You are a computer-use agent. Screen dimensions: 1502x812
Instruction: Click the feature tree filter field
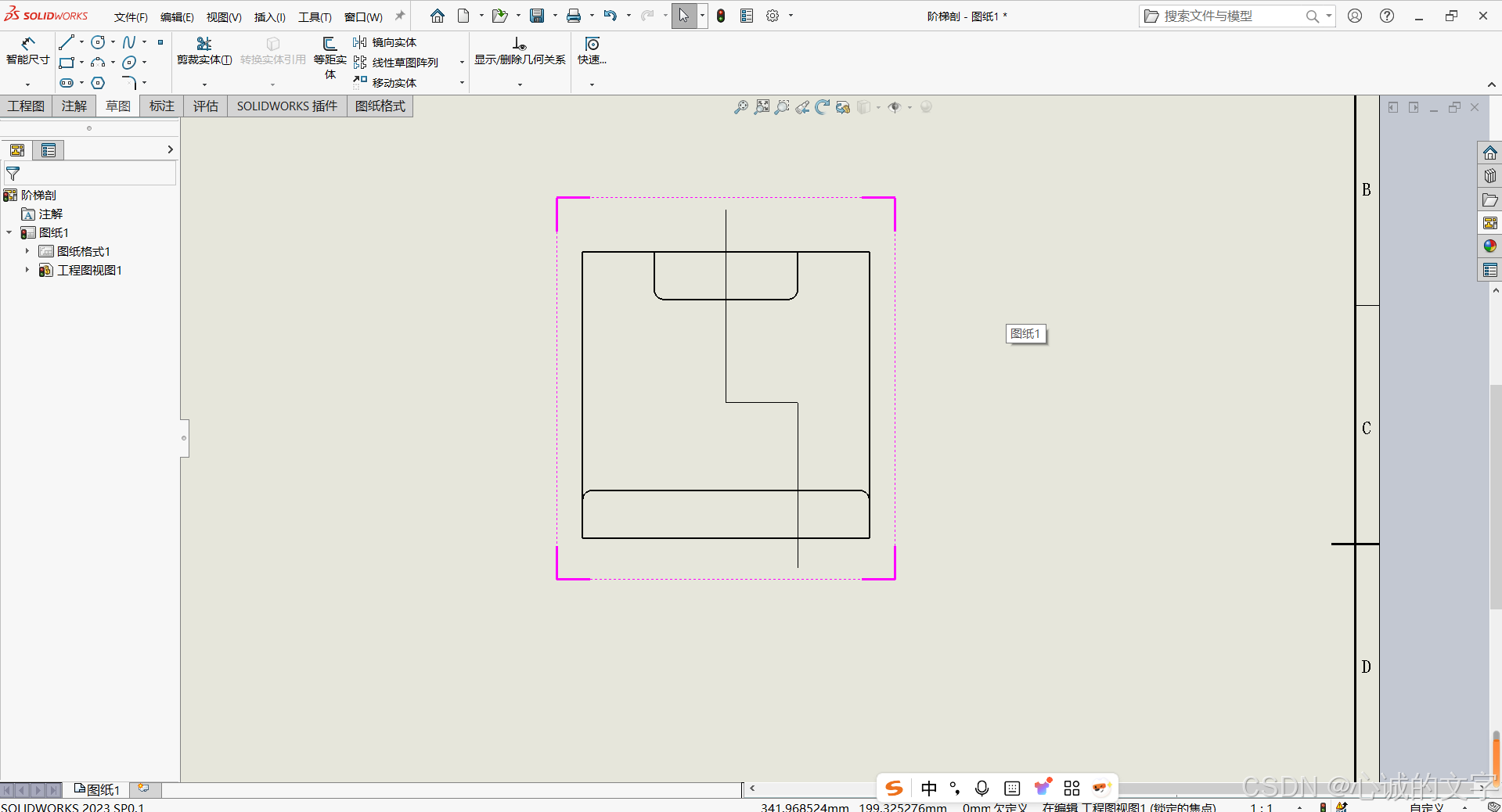pyautogui.click(x=91, y=174)
